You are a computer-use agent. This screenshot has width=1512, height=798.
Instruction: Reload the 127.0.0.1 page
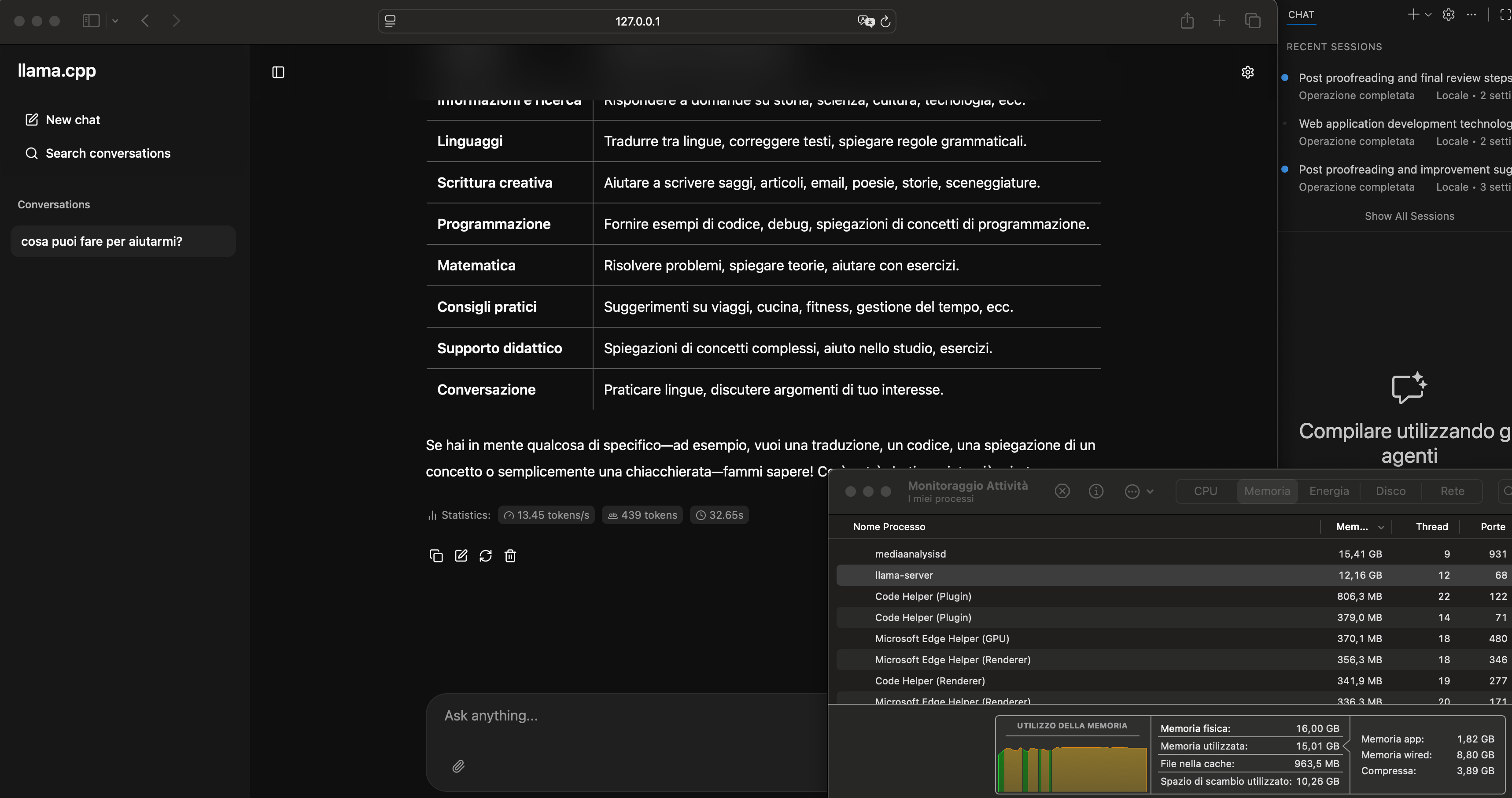pyautogui.click(x=886, y=21)
